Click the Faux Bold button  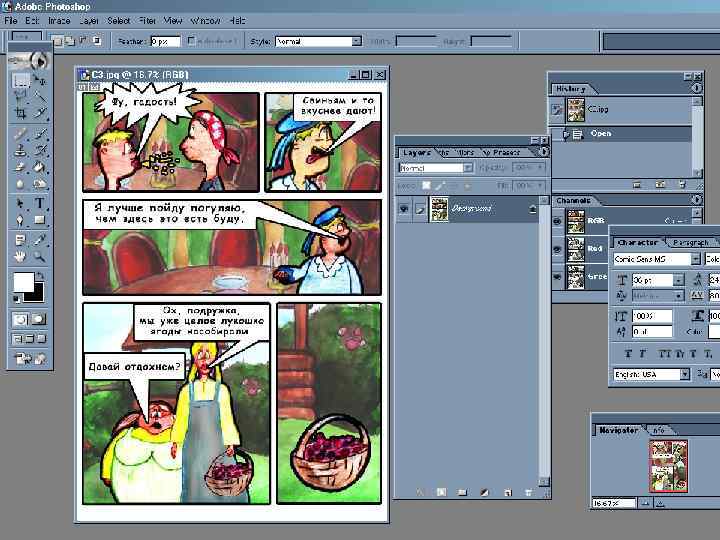(x=628, y=354)
